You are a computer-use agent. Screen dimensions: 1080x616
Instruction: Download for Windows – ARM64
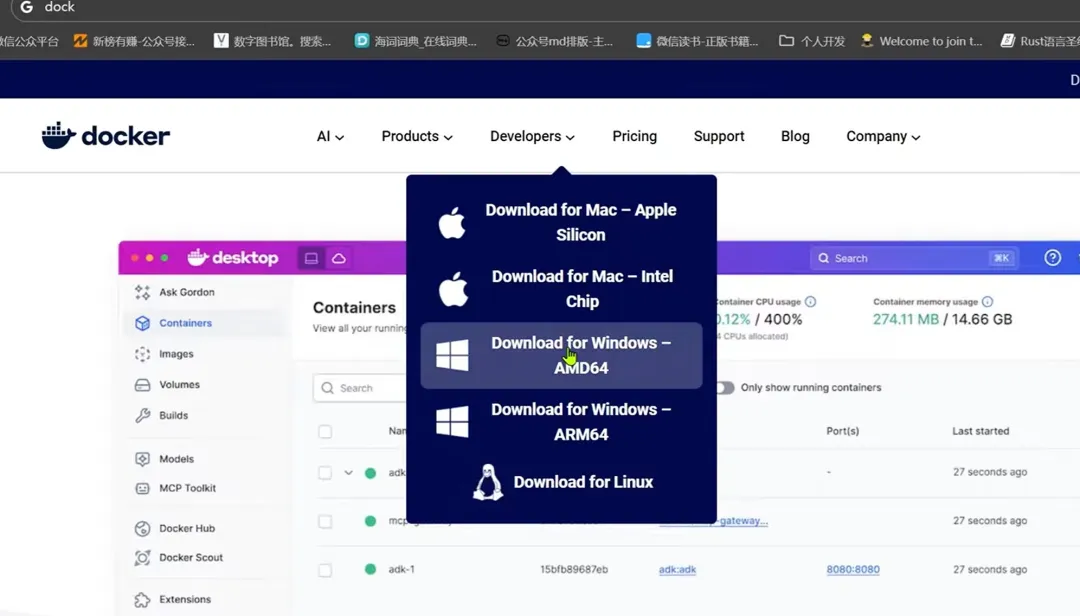point(561,422)
